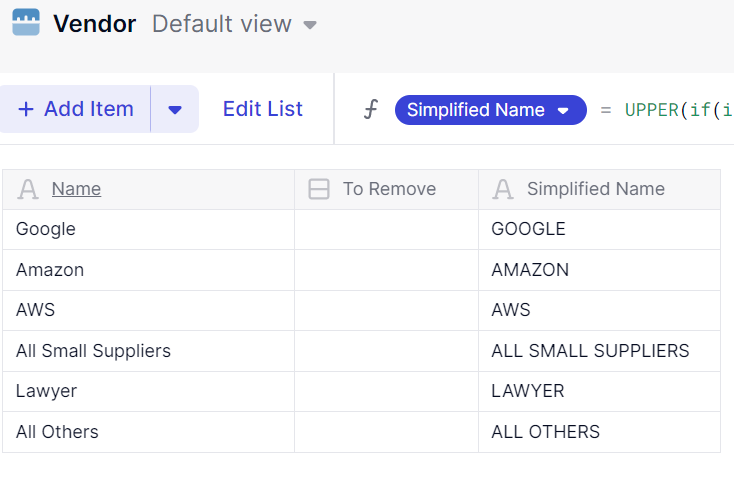This screenshot has height=503, width=734.
Task: Open the Default view dropdown
Action: (234, 24)
